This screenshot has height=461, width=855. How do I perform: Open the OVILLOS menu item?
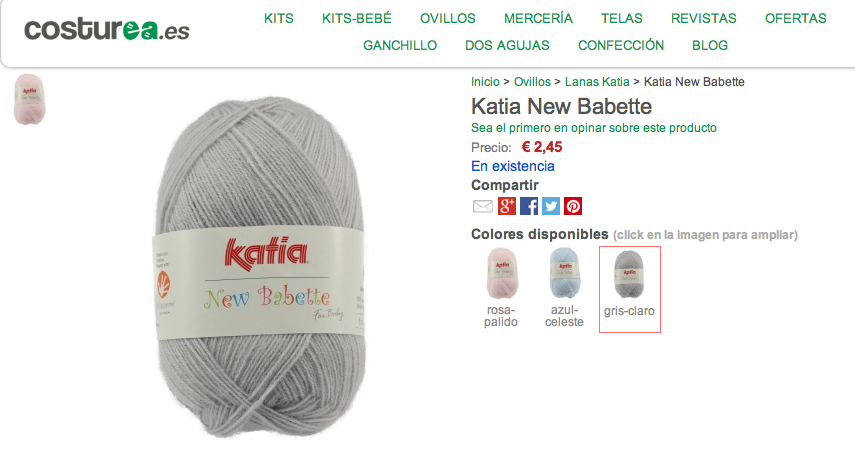tap(448, 19)
